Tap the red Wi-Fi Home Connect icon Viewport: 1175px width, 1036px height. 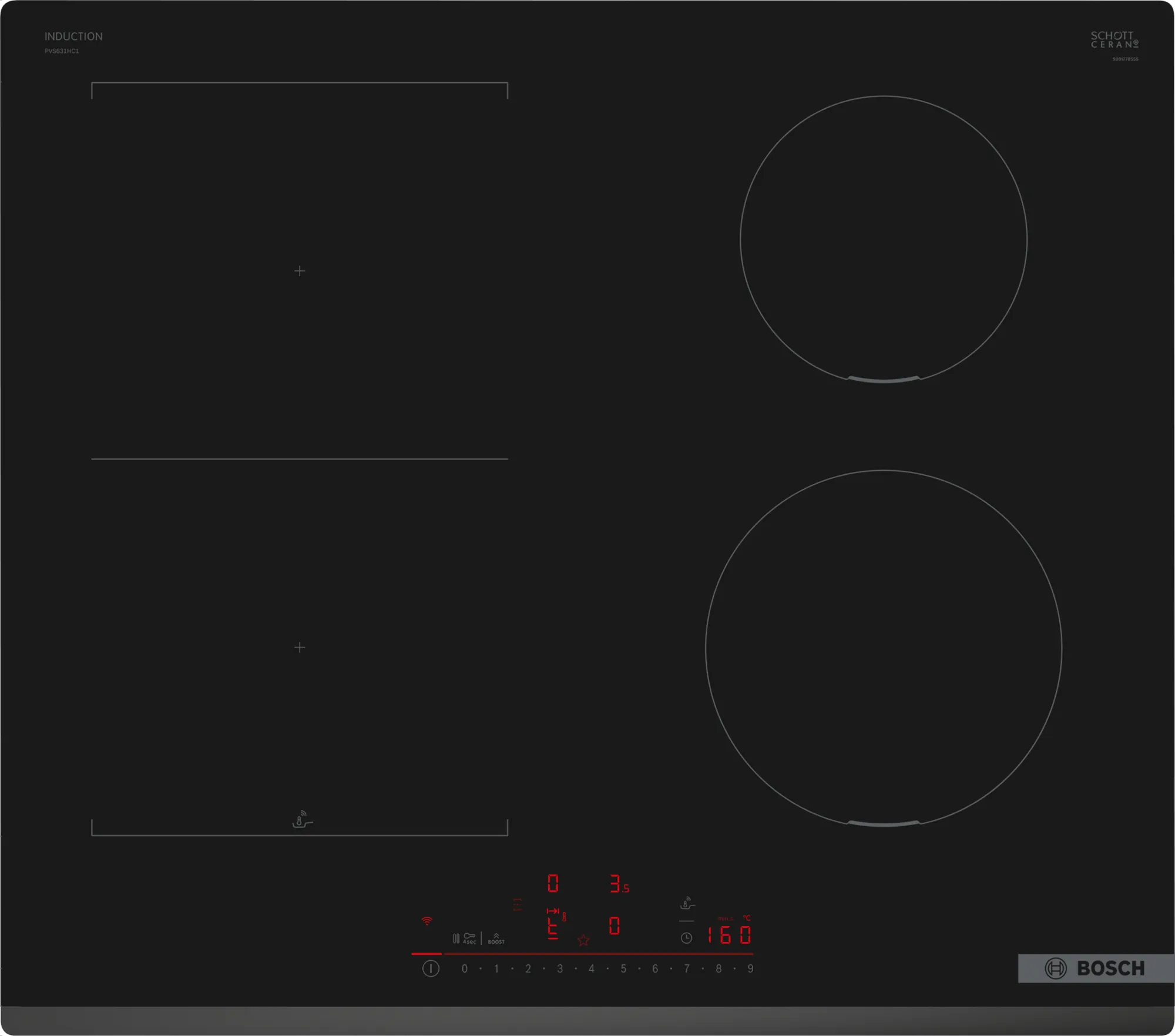427,921
